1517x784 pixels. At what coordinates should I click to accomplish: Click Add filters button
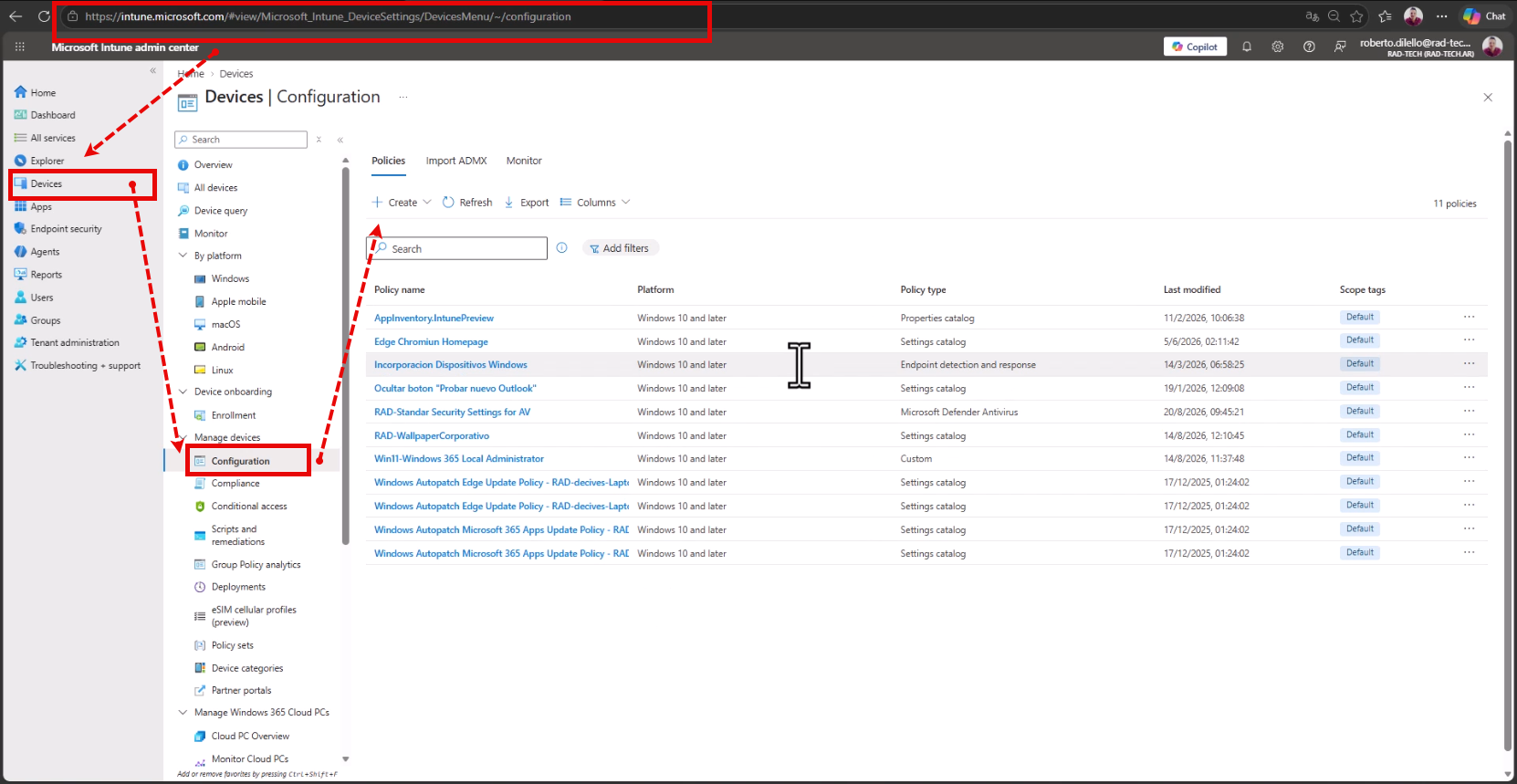coord(620,248)
